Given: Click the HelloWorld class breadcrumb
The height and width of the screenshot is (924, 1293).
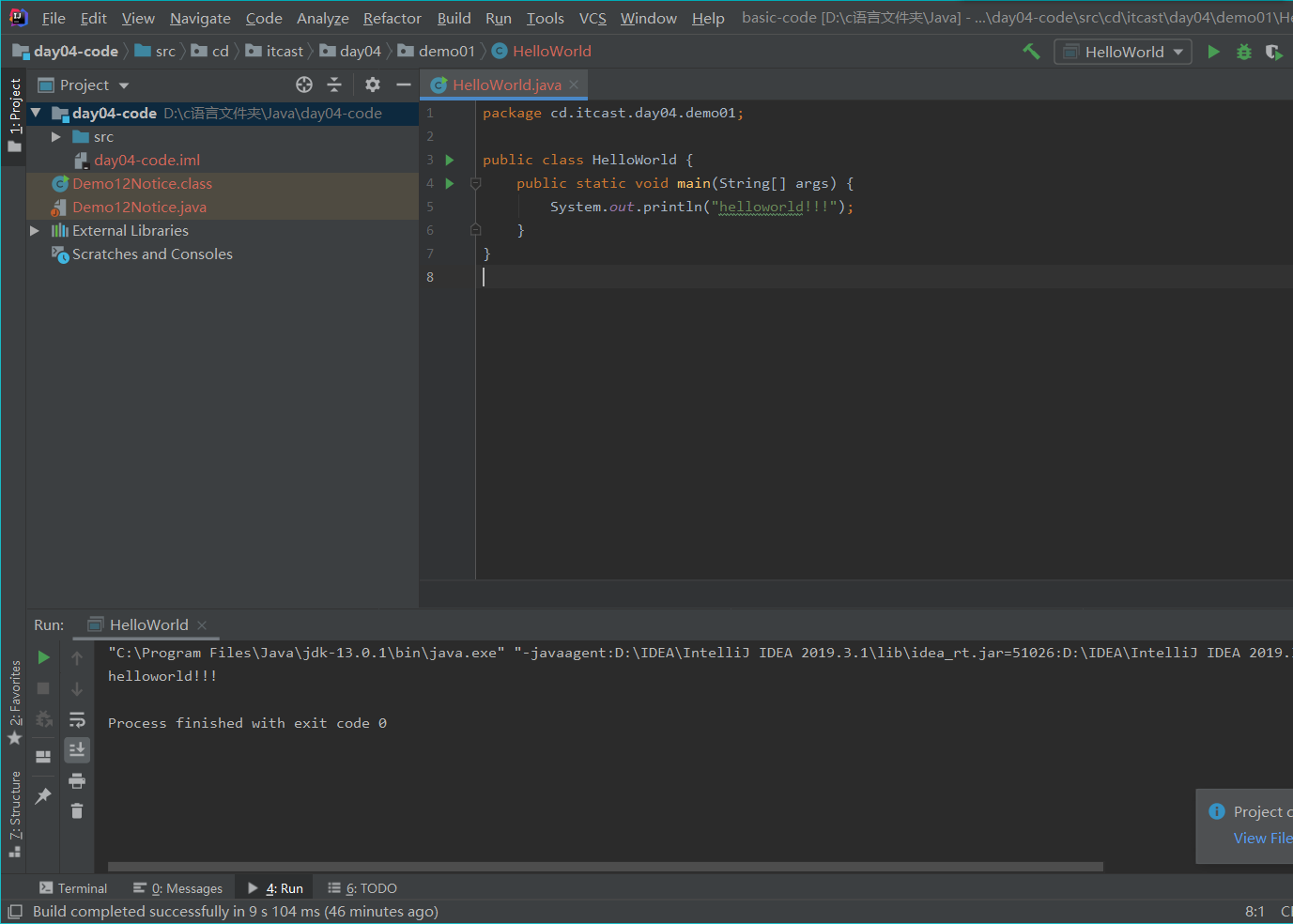Looking at the screenshot, I should pos(542,52).
